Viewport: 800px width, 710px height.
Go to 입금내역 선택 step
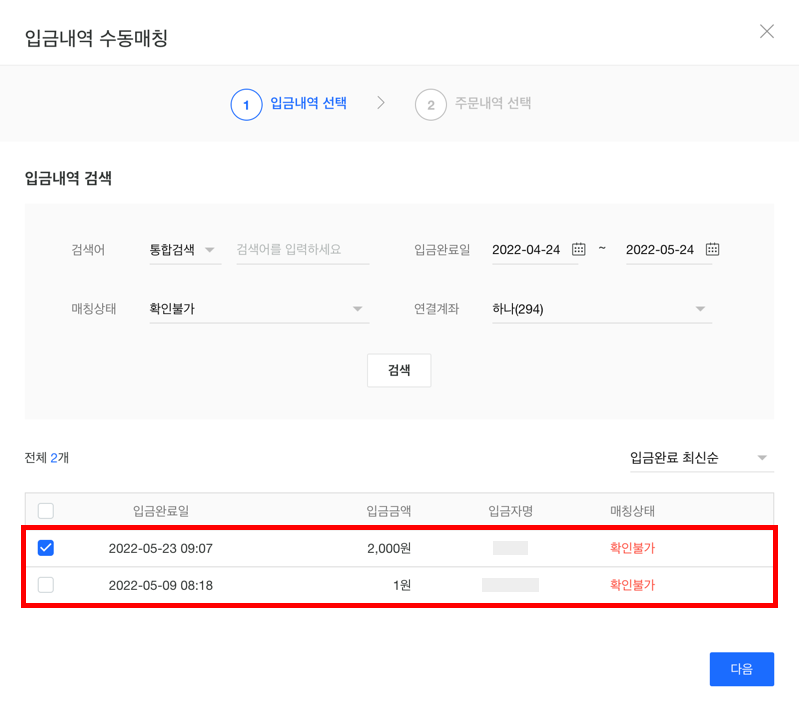(x=308, y=103)
